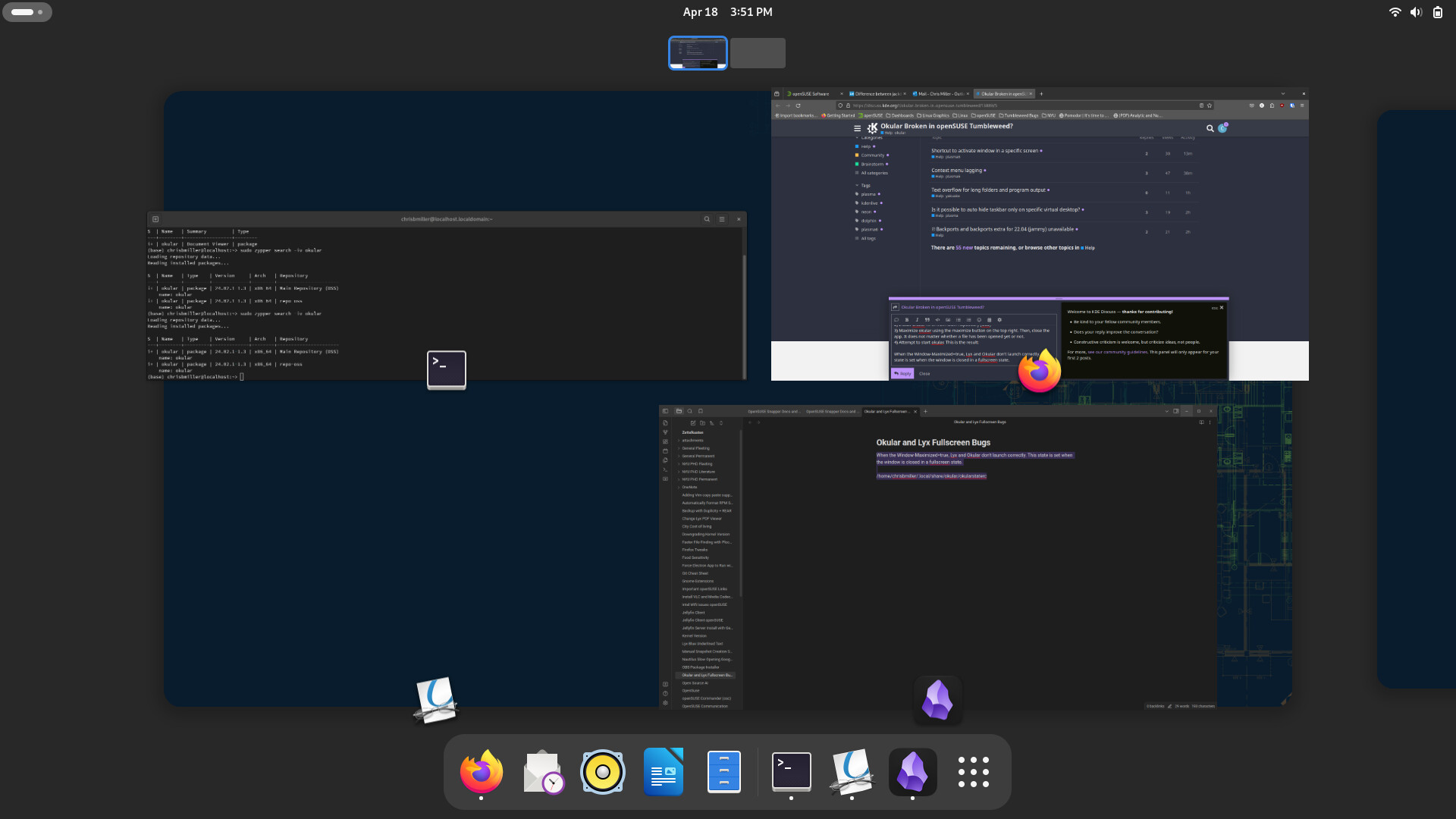Viewport: 1456px width, 819px height.
Task: Activate Firefox window showing Okular Broken topic
Action: coord(1039,227)
